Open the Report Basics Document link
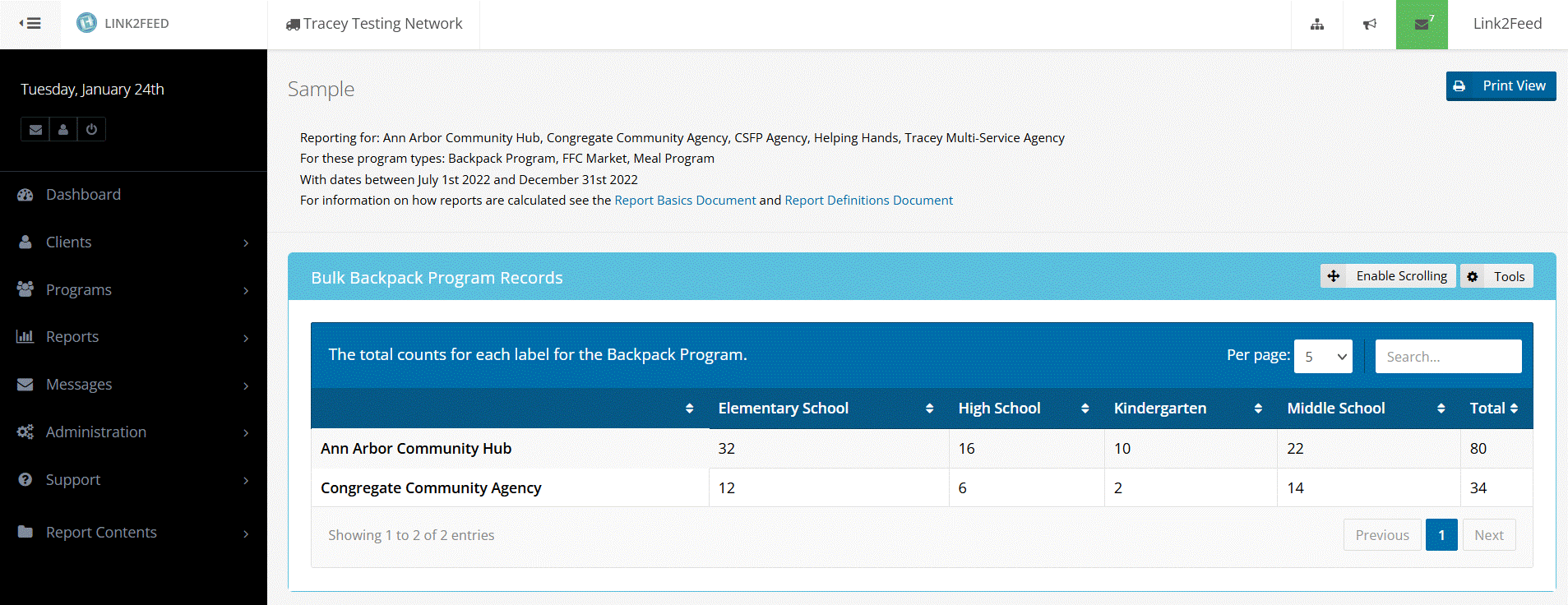The width and height of the screenshot is (1568, 605). (685, 200)
